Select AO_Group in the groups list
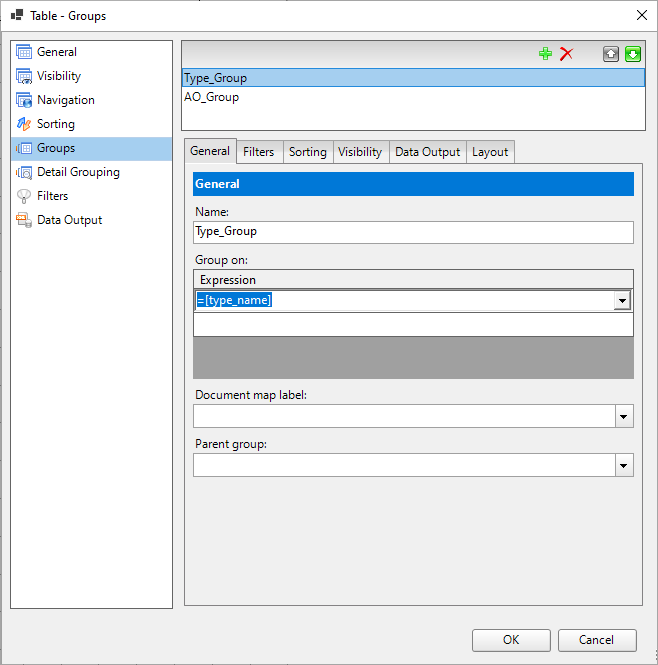This screenshot has height=665, width=658. (x=212, y=98)
